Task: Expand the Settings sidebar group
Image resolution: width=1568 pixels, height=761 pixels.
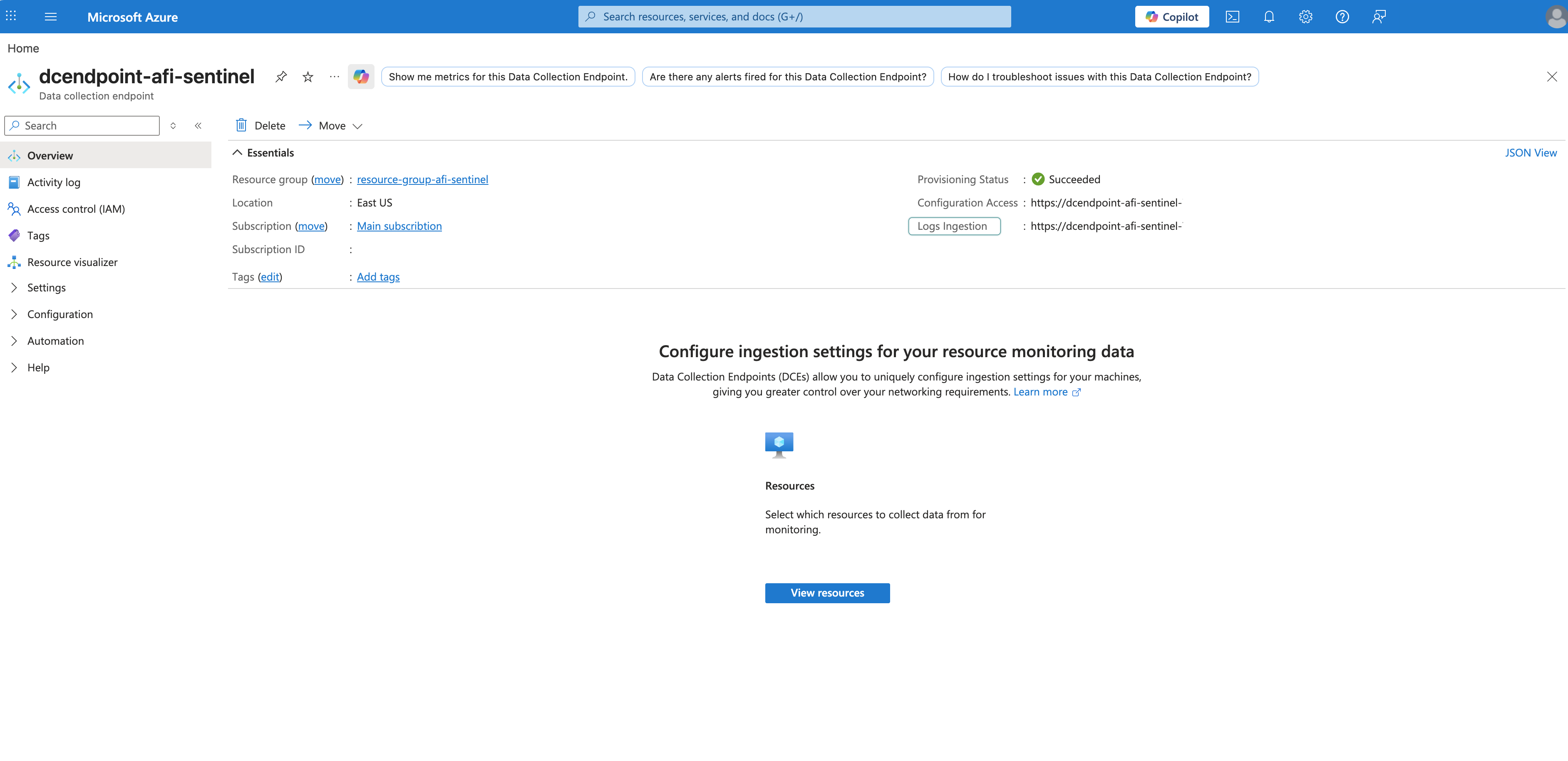Action: click(14, 287)
